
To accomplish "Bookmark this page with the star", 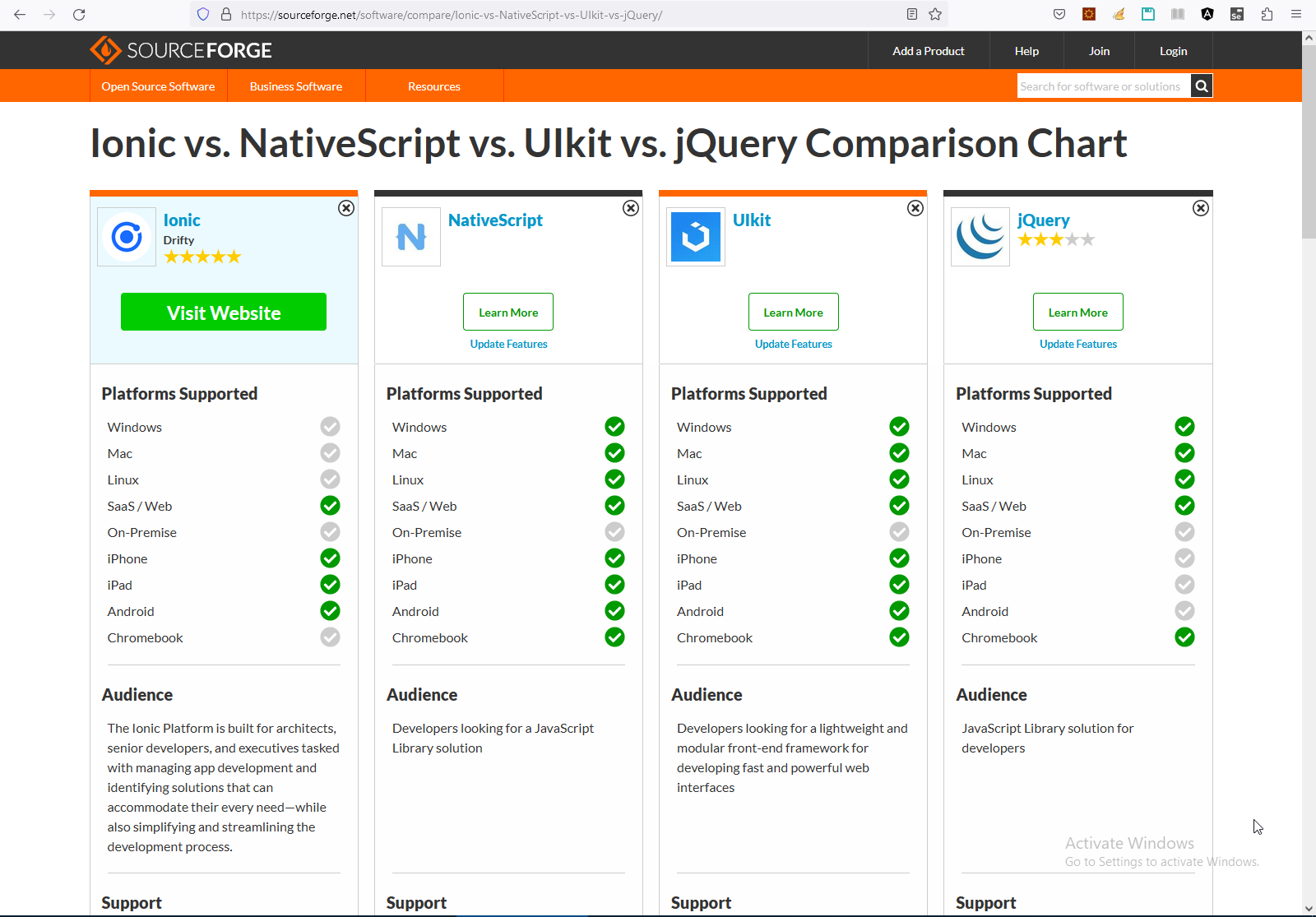I will pos(935,14).
